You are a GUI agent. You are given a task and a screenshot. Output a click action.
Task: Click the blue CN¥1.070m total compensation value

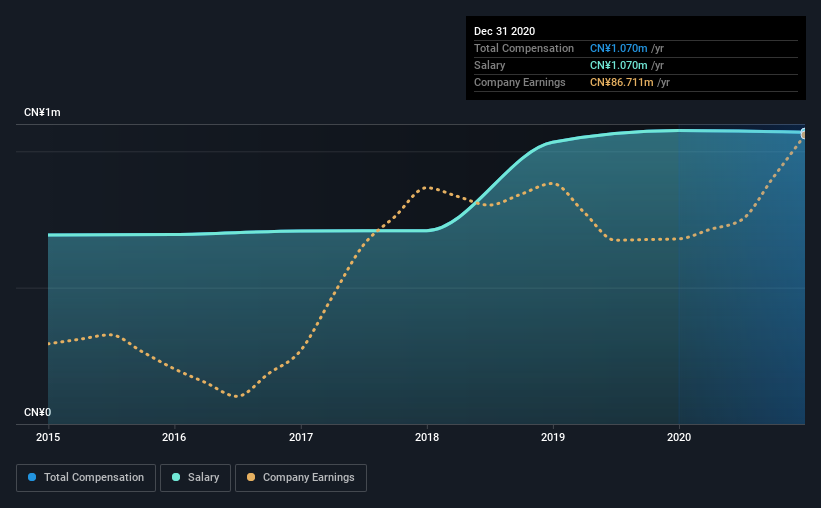coord(618,48)
